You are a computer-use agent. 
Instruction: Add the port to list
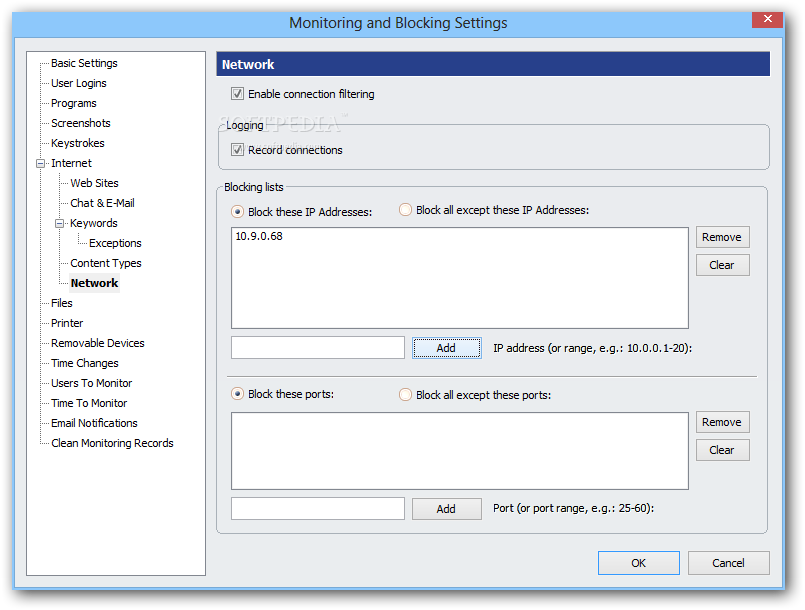coord(446,508)
